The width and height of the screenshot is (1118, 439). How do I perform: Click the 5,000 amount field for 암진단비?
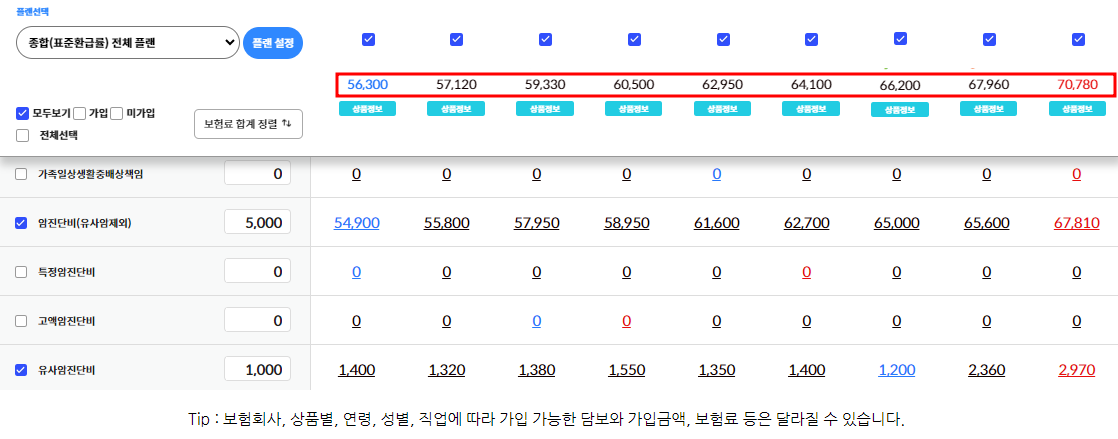tap(257, 223)
